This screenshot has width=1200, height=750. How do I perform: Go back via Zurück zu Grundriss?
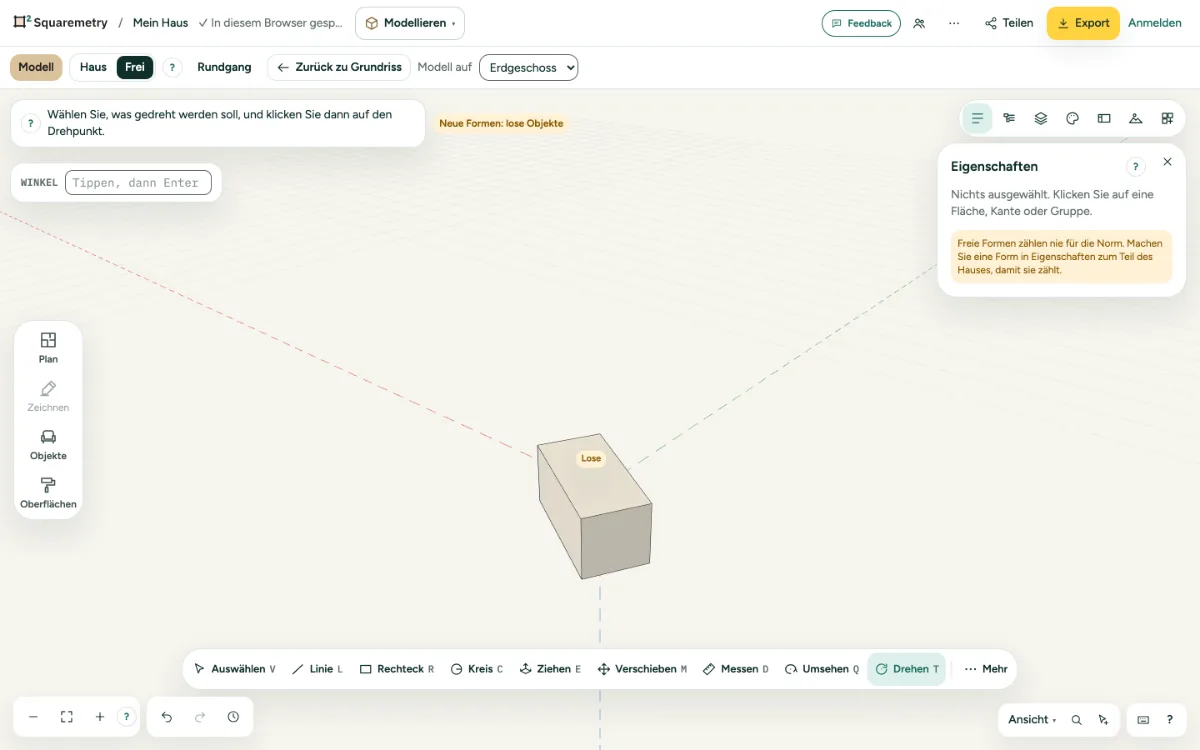tap(339, 67)
